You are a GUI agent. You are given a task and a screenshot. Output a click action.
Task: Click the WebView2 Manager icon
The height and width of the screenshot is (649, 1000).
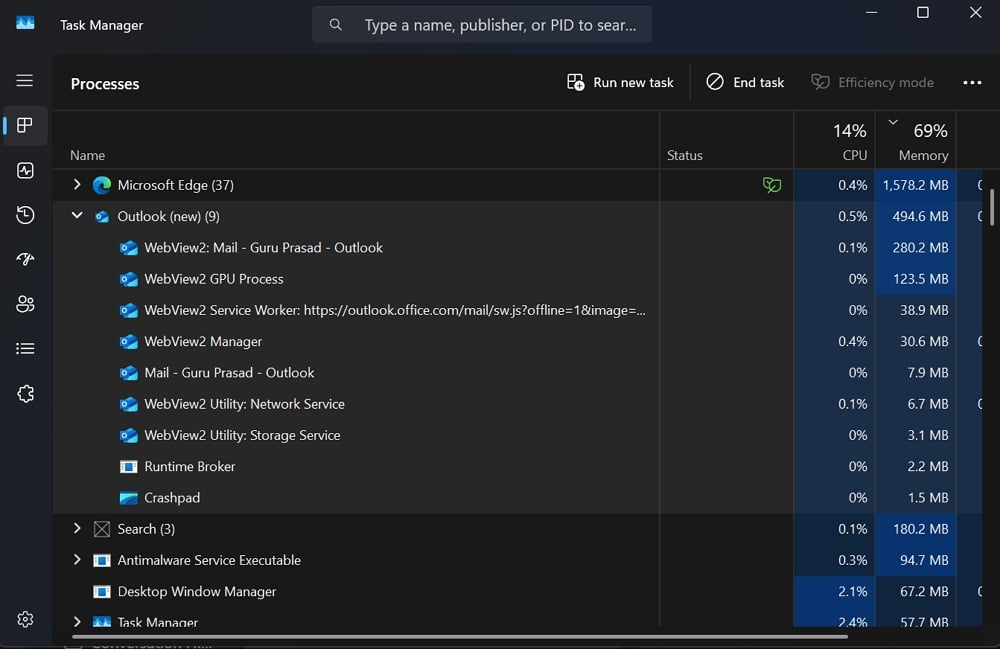129,342
